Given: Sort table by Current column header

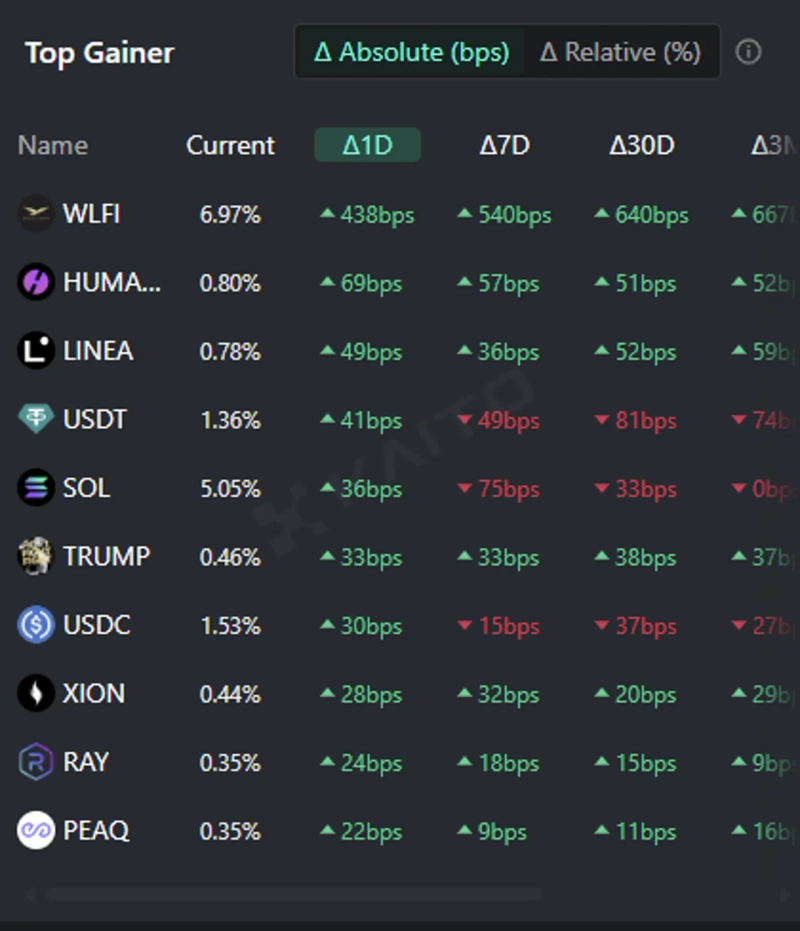Looking at the screenshot, I should [x=230, y=146].
